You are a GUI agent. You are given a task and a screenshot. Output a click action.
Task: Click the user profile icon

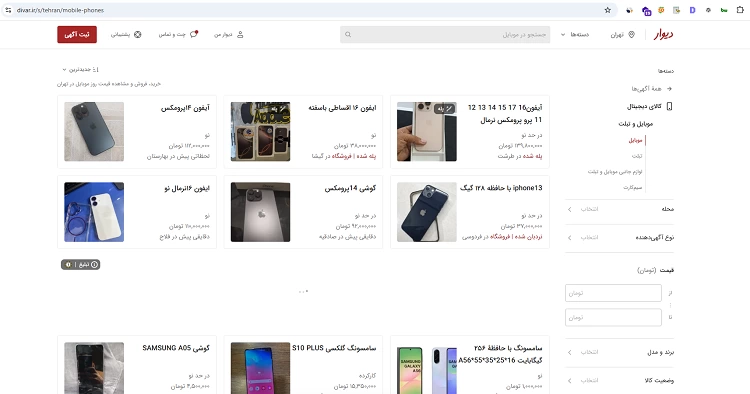[x=240, y=34]
